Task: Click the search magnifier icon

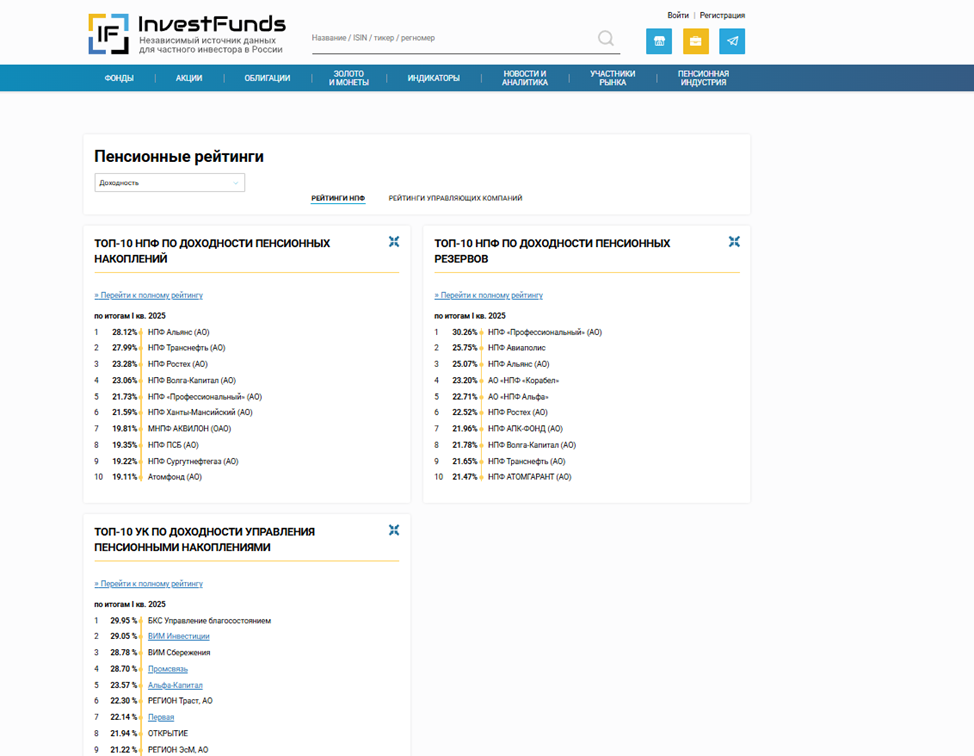Action: coord(606,39)
